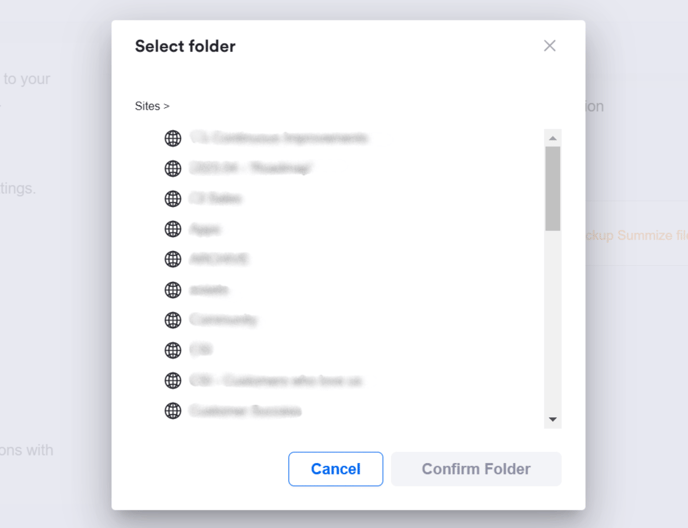The width and height of the screenshot is (688, 528).
Task: Select the Customer Success site name
Action: 245,411
